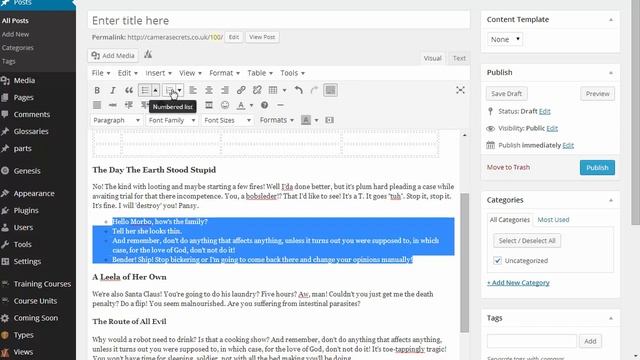
Task: Open the editor help icon
Action: [x=264, y=105]
